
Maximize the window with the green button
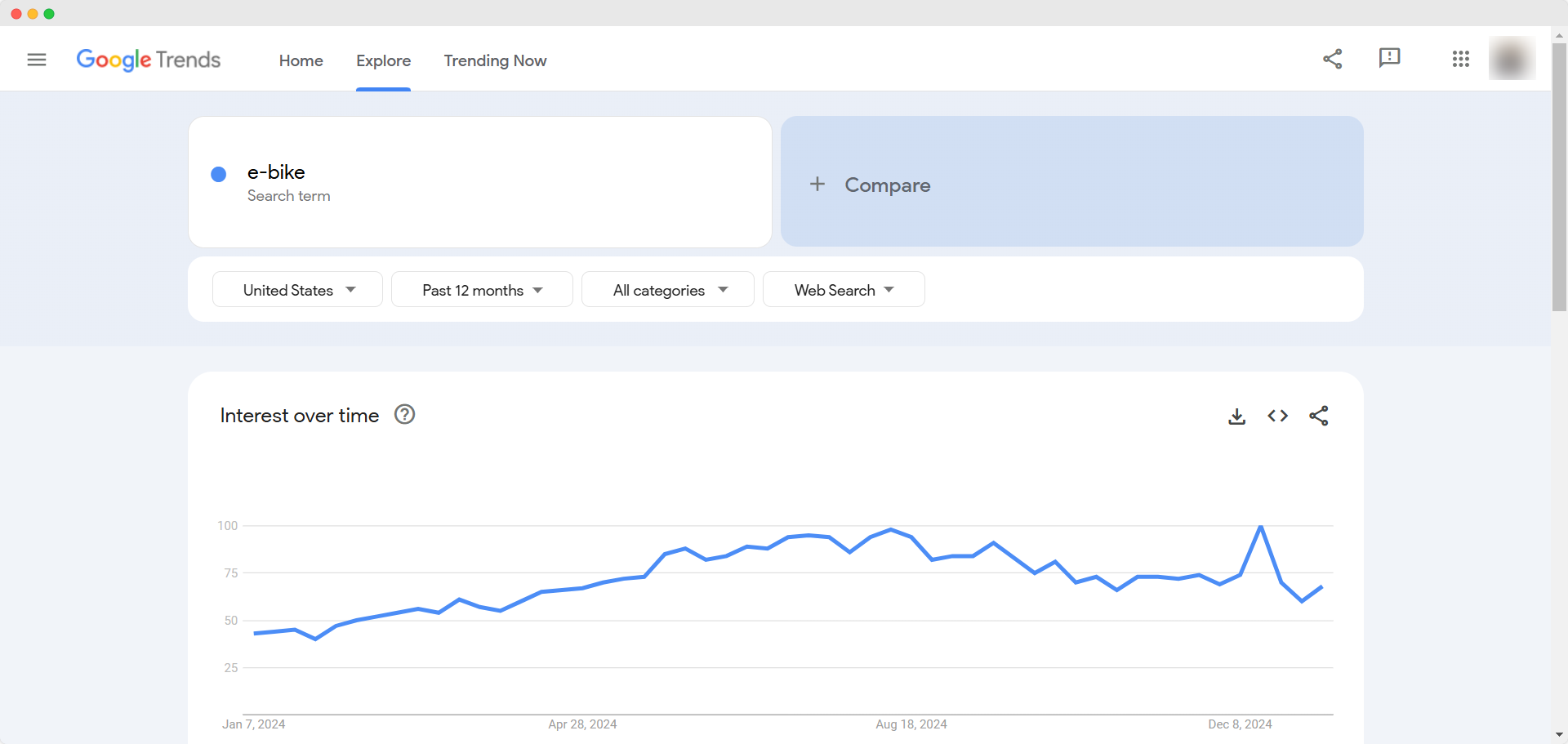(49, 14)
